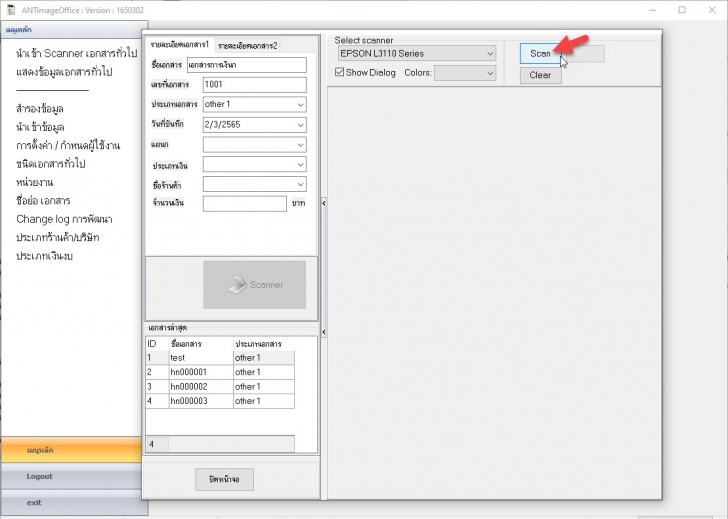Open สำรองข้อมูล menu item

pyautogui.click(x=39, y=109)
